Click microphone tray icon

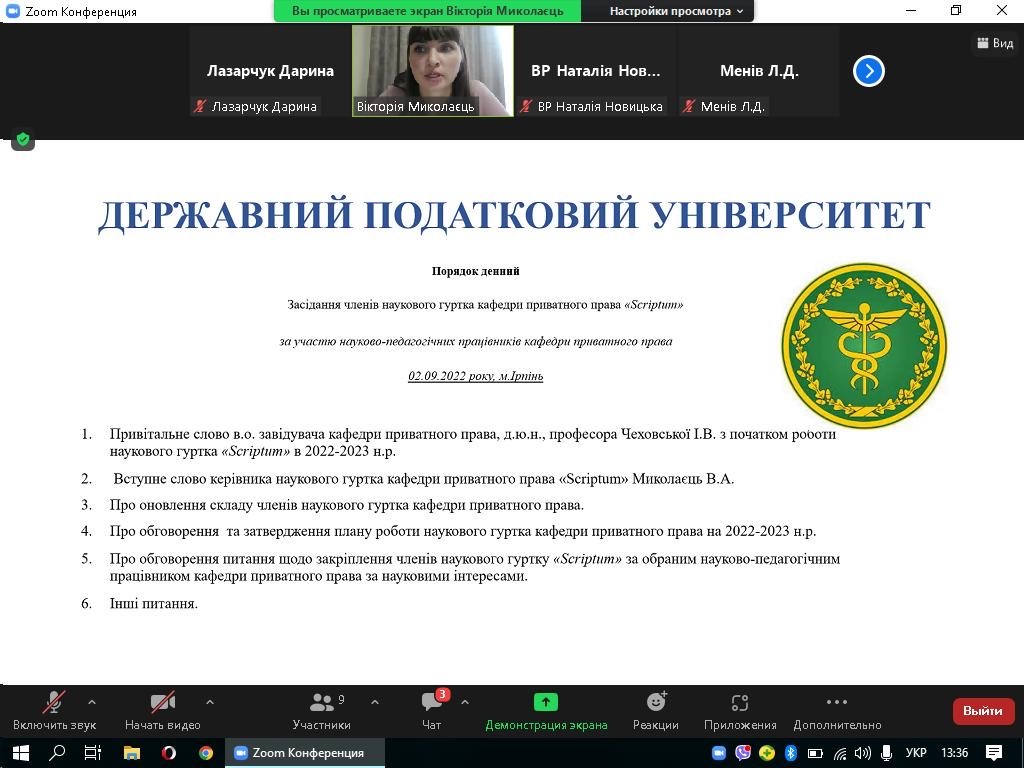[x=887, y=753]
